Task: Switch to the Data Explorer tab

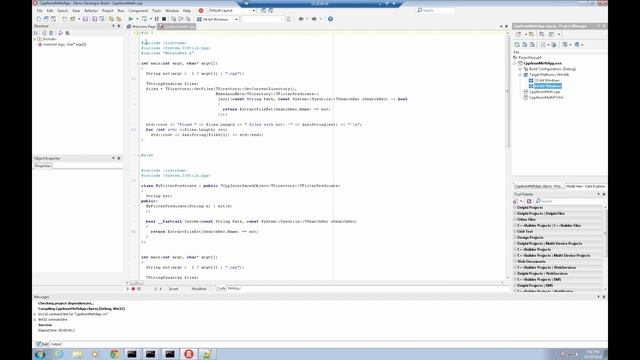Action: (x=595, y=187)
